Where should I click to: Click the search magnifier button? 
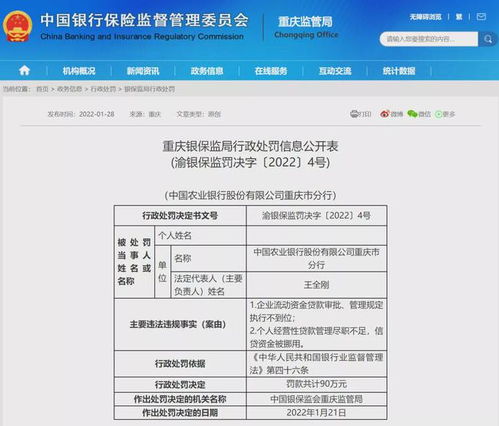(x=488, y=39)
